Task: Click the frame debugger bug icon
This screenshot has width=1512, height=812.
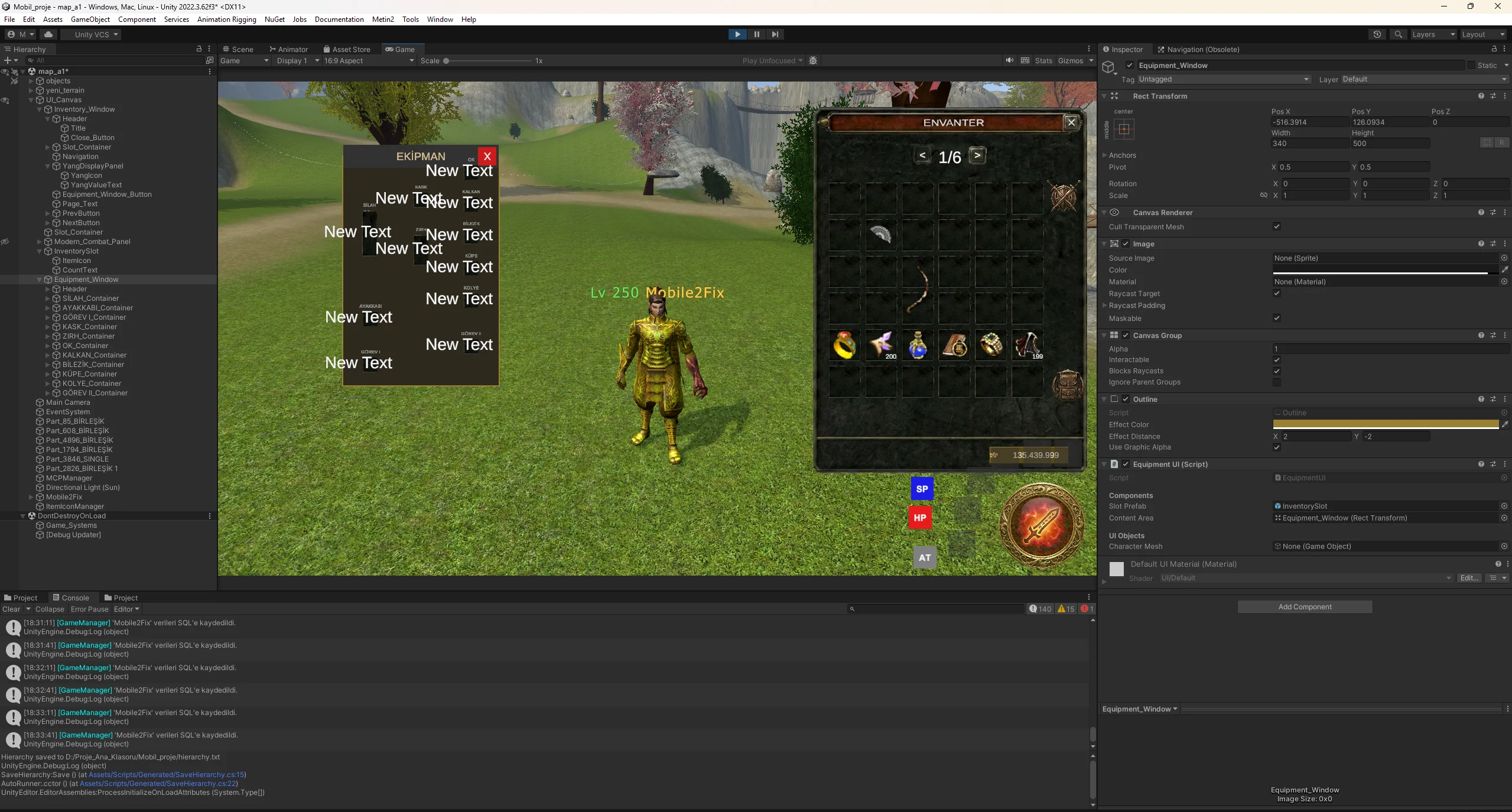Action: [x=813, y=60]
